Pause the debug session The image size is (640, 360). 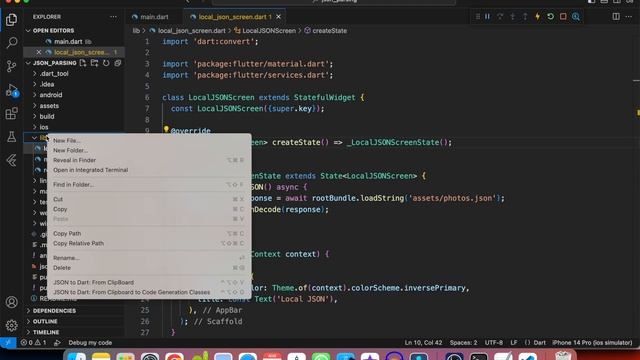(487, 16)
